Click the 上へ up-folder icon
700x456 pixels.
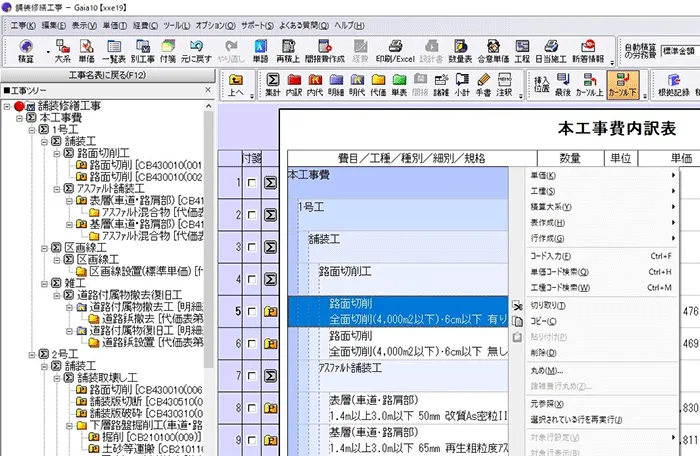coord(236,84)
